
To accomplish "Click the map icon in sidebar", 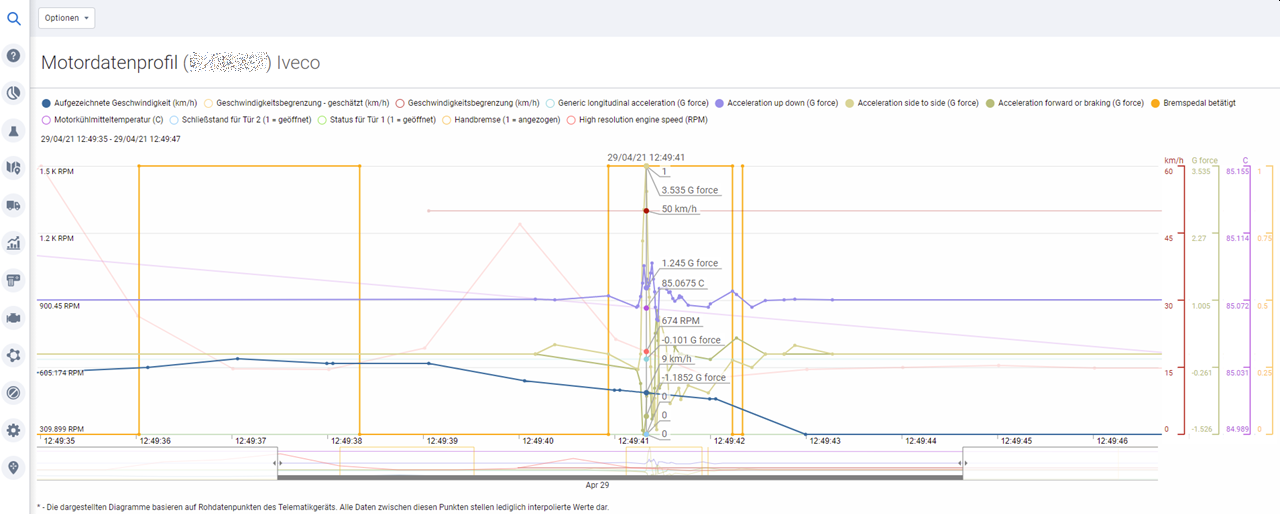I will (14, 168).
